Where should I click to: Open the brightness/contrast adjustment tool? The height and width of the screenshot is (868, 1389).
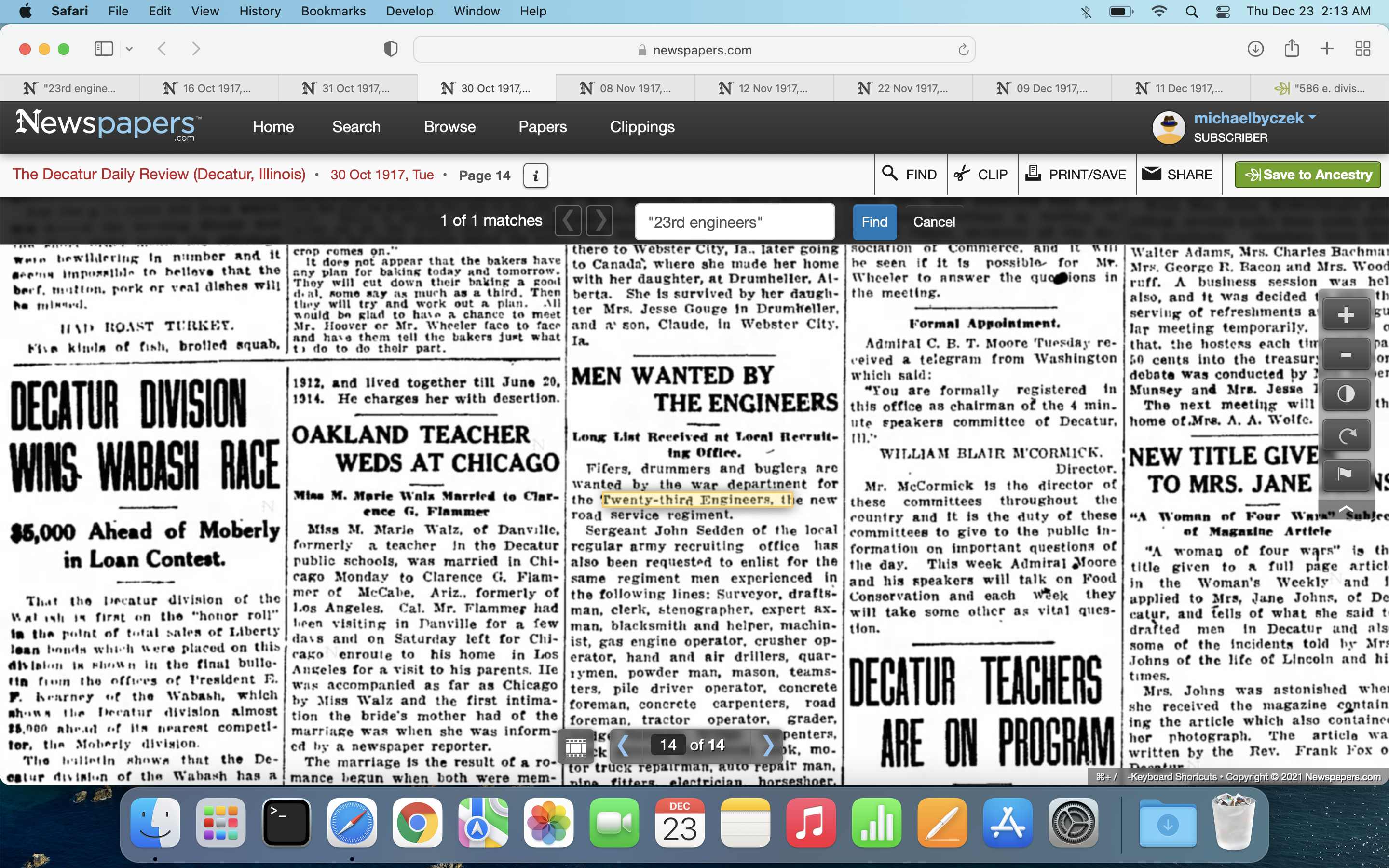(1346, 394)
